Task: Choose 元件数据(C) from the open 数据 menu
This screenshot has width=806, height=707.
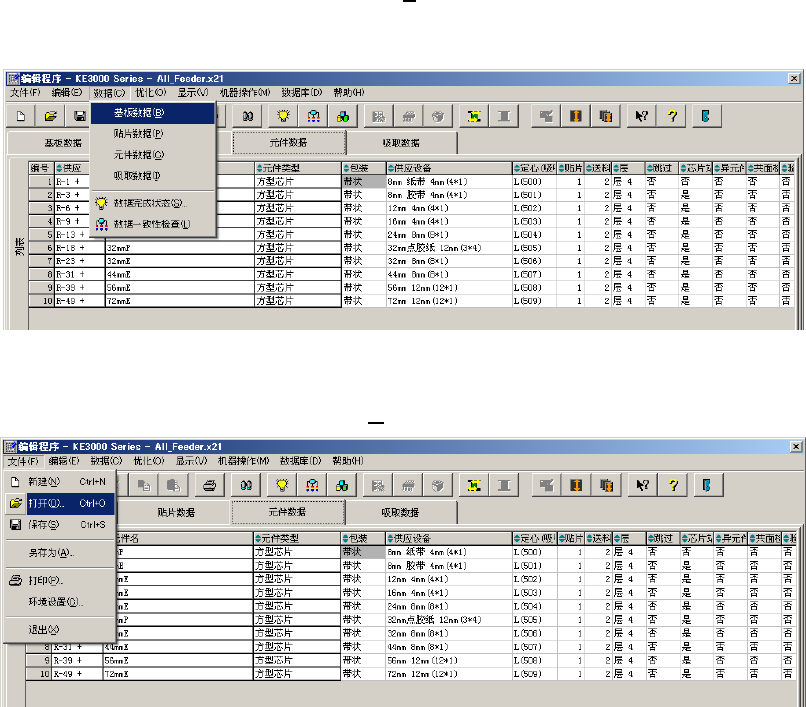Action: tap(153, 155)
